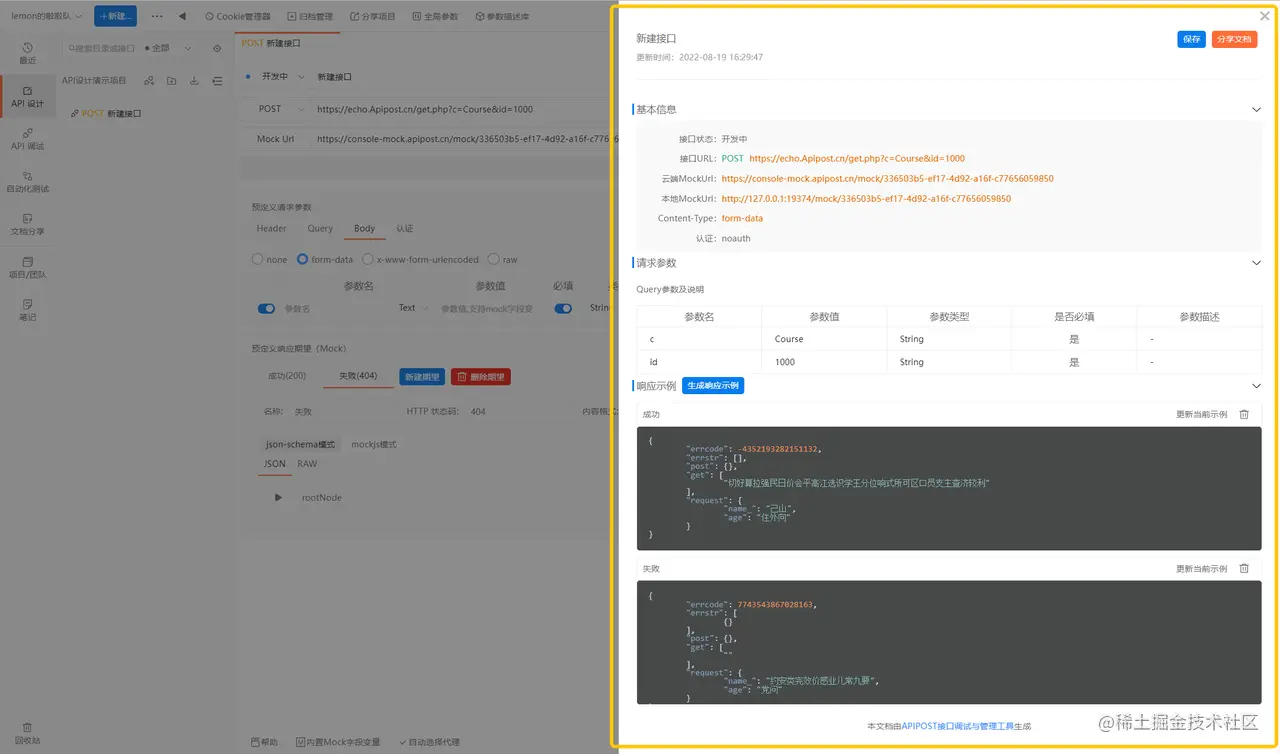The image size is (1280, 754).
Task: Click 帮助 help icon in bottom bar
Action: 264,742
